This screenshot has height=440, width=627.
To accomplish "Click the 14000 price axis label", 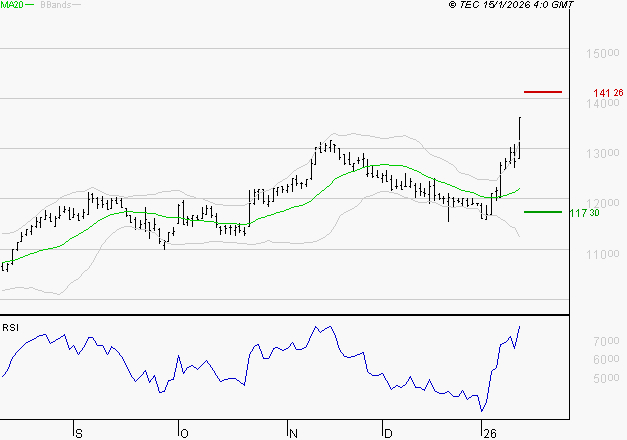I will (601, 104).
